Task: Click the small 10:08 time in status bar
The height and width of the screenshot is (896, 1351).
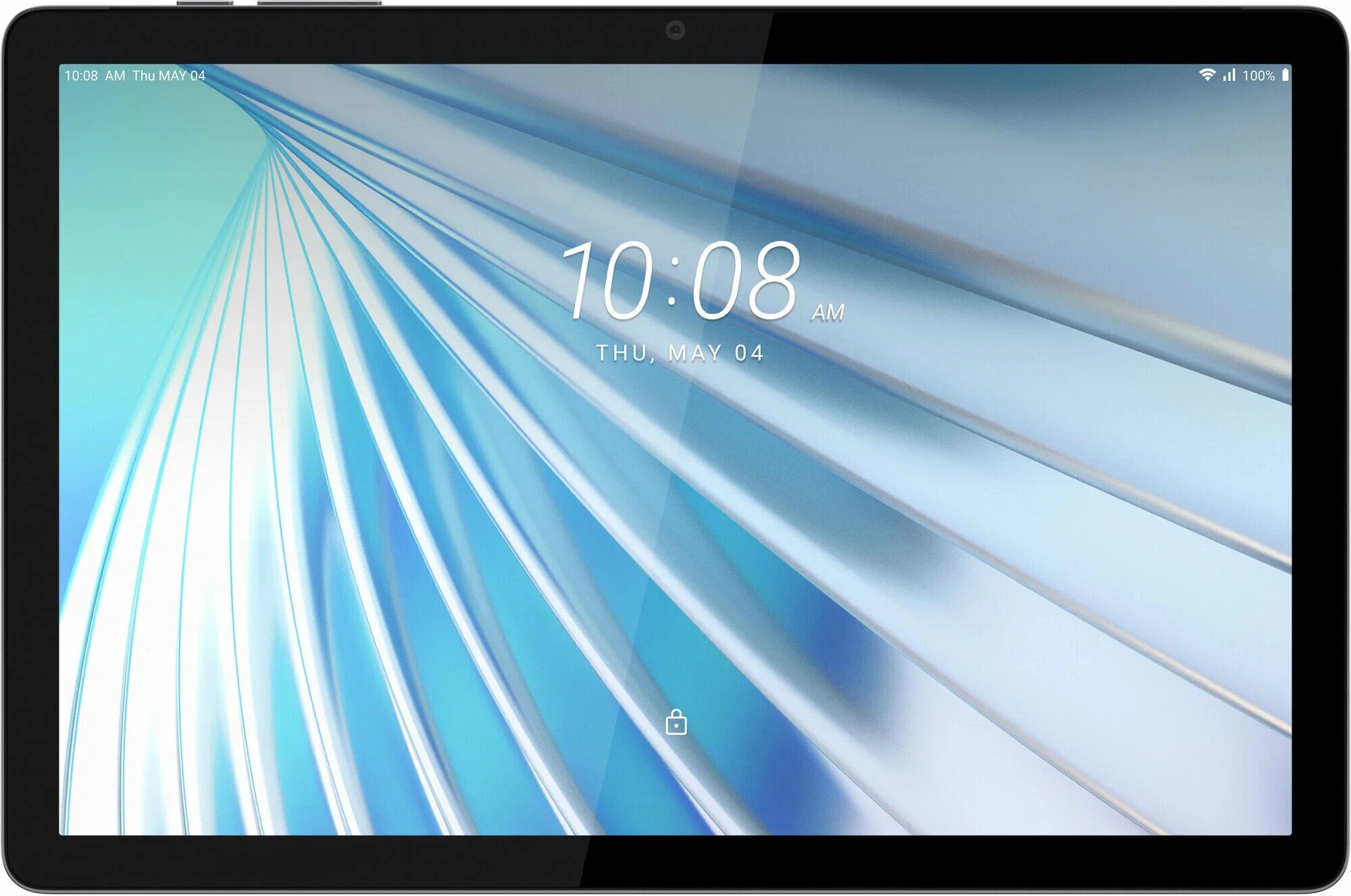Action: click(x=81, y=76)
